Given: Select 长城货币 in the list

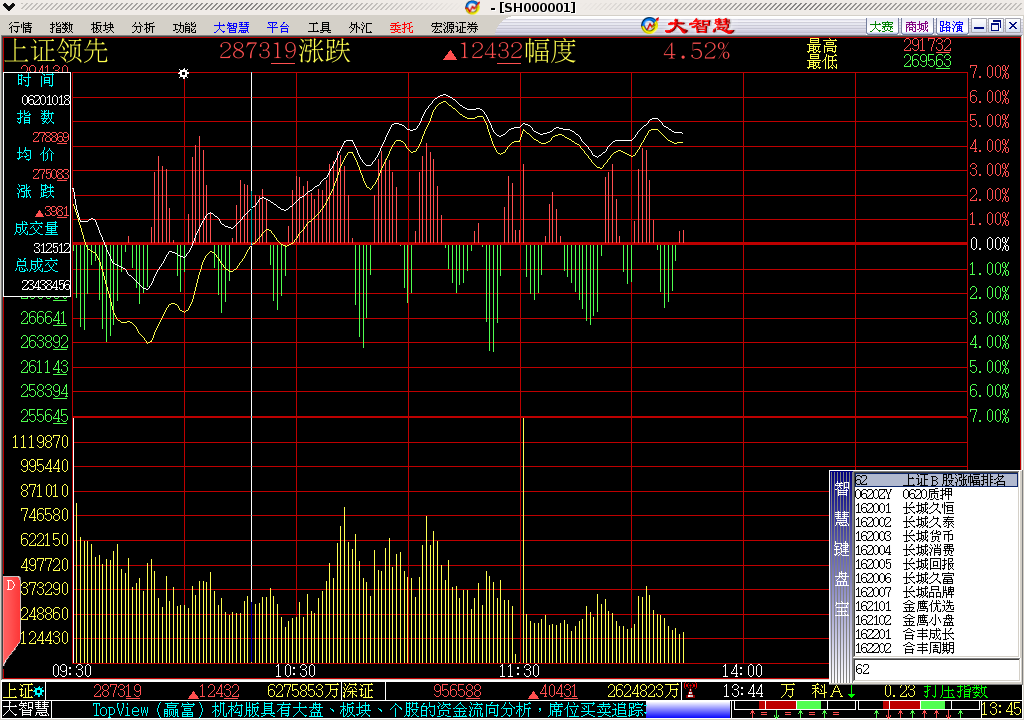Looking at the screenshot, I should tap(936, 536).
